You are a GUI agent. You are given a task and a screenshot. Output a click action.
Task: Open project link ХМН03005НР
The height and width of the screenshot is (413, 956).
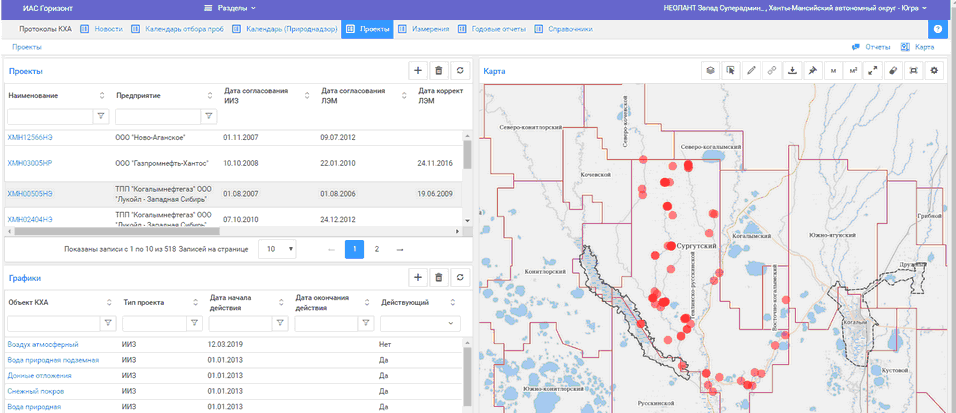tap(30, 162)
